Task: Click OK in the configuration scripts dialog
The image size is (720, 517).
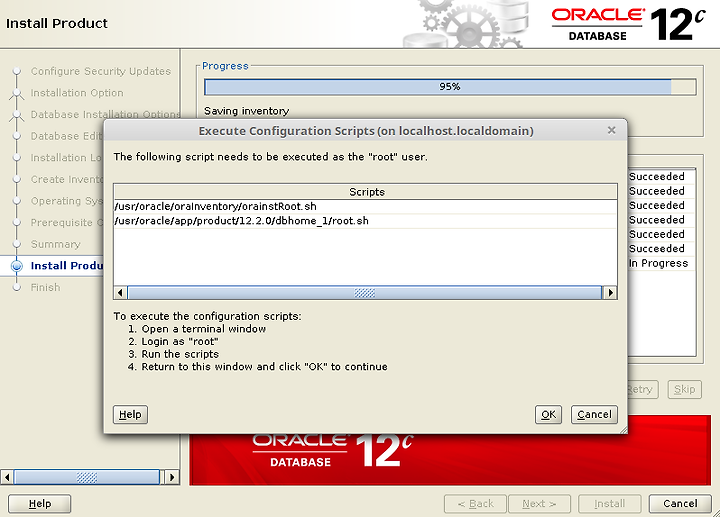Action: click(548, 415)
